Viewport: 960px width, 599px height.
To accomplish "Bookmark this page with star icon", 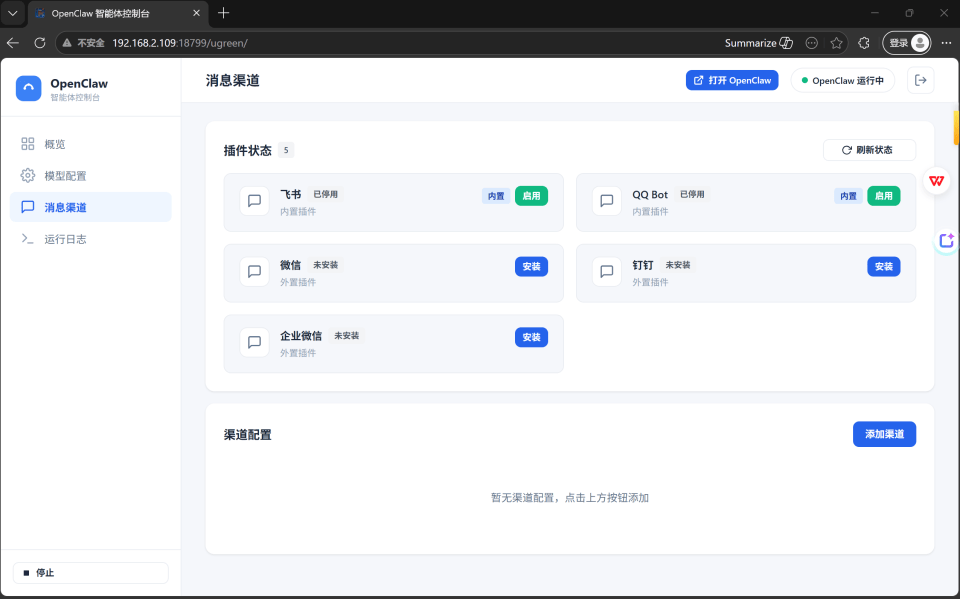I will 836,43.
